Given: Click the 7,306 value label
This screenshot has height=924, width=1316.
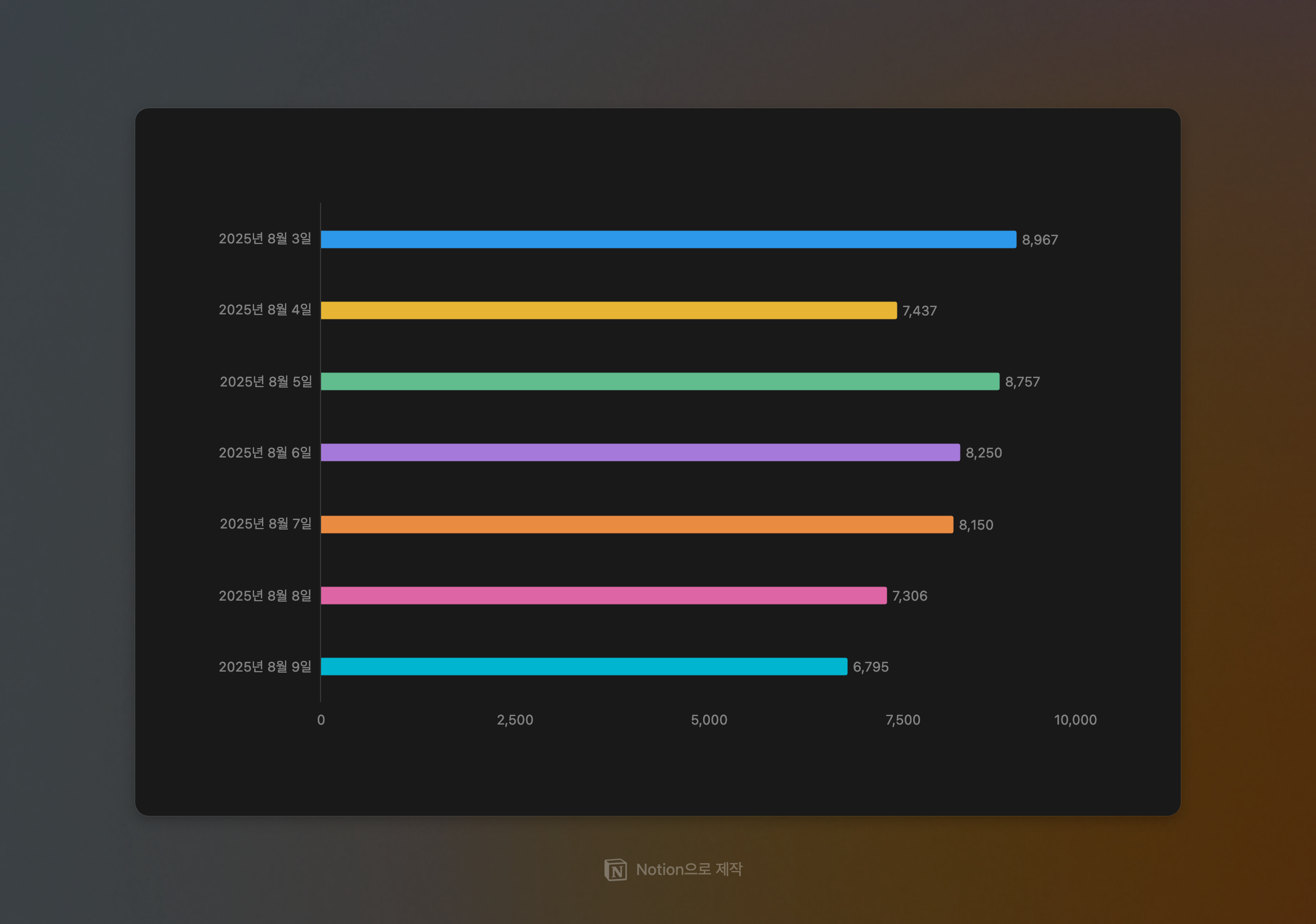Looking at the screenshot, I should 909,596.
